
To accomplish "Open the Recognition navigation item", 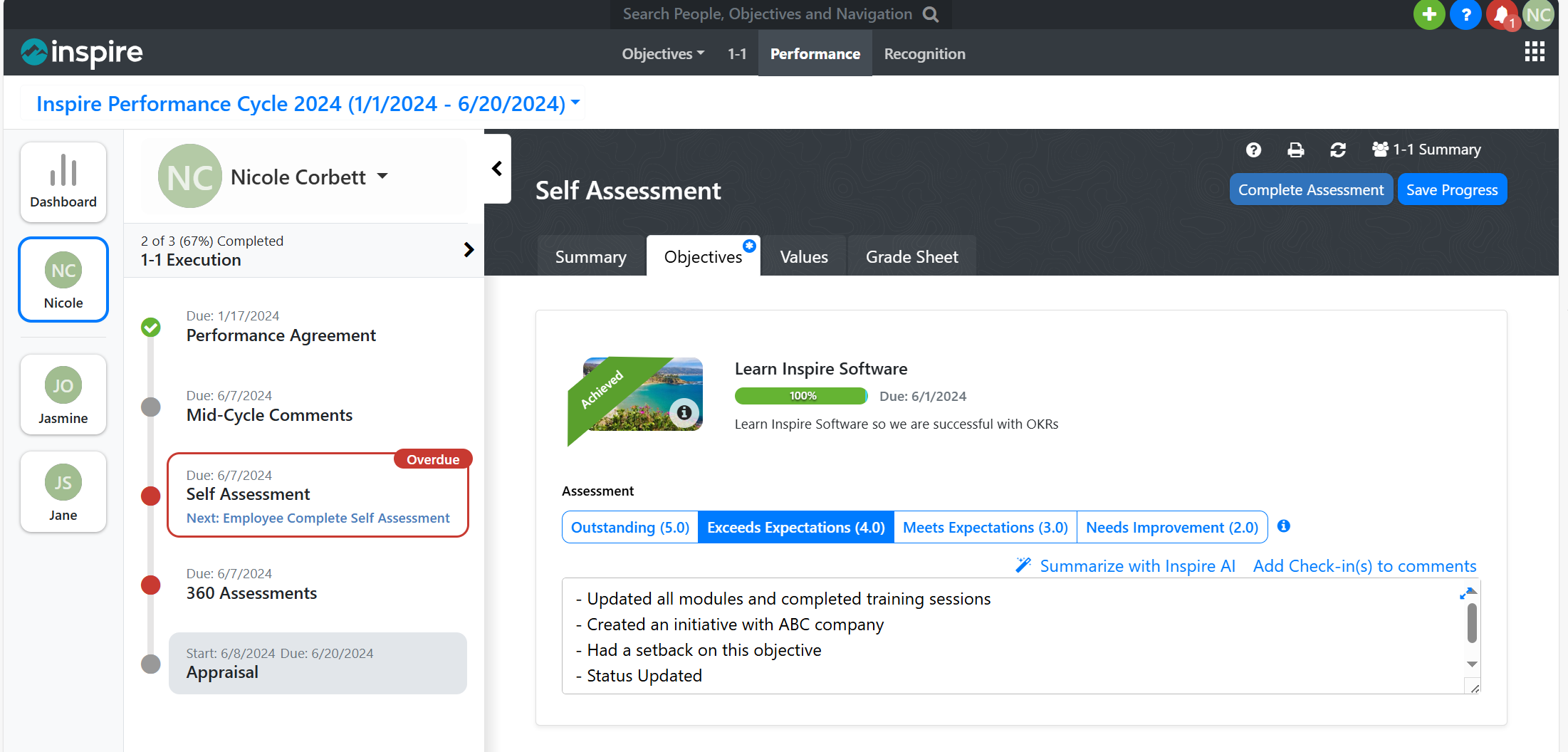I will (x=925, y=54).
